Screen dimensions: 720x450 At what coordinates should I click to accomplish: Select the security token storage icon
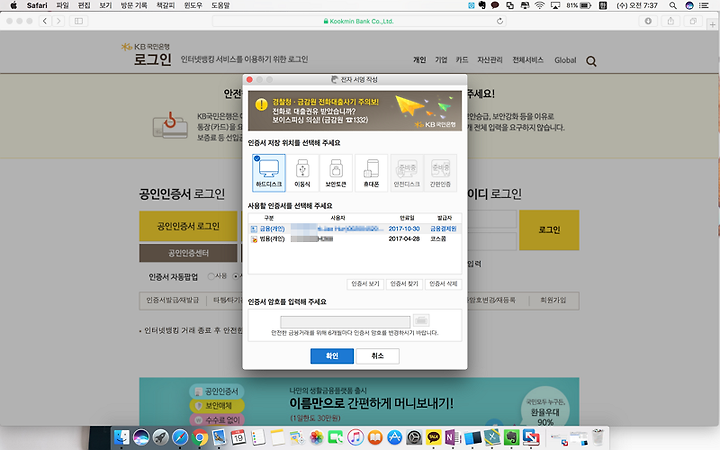coord(336,173)
